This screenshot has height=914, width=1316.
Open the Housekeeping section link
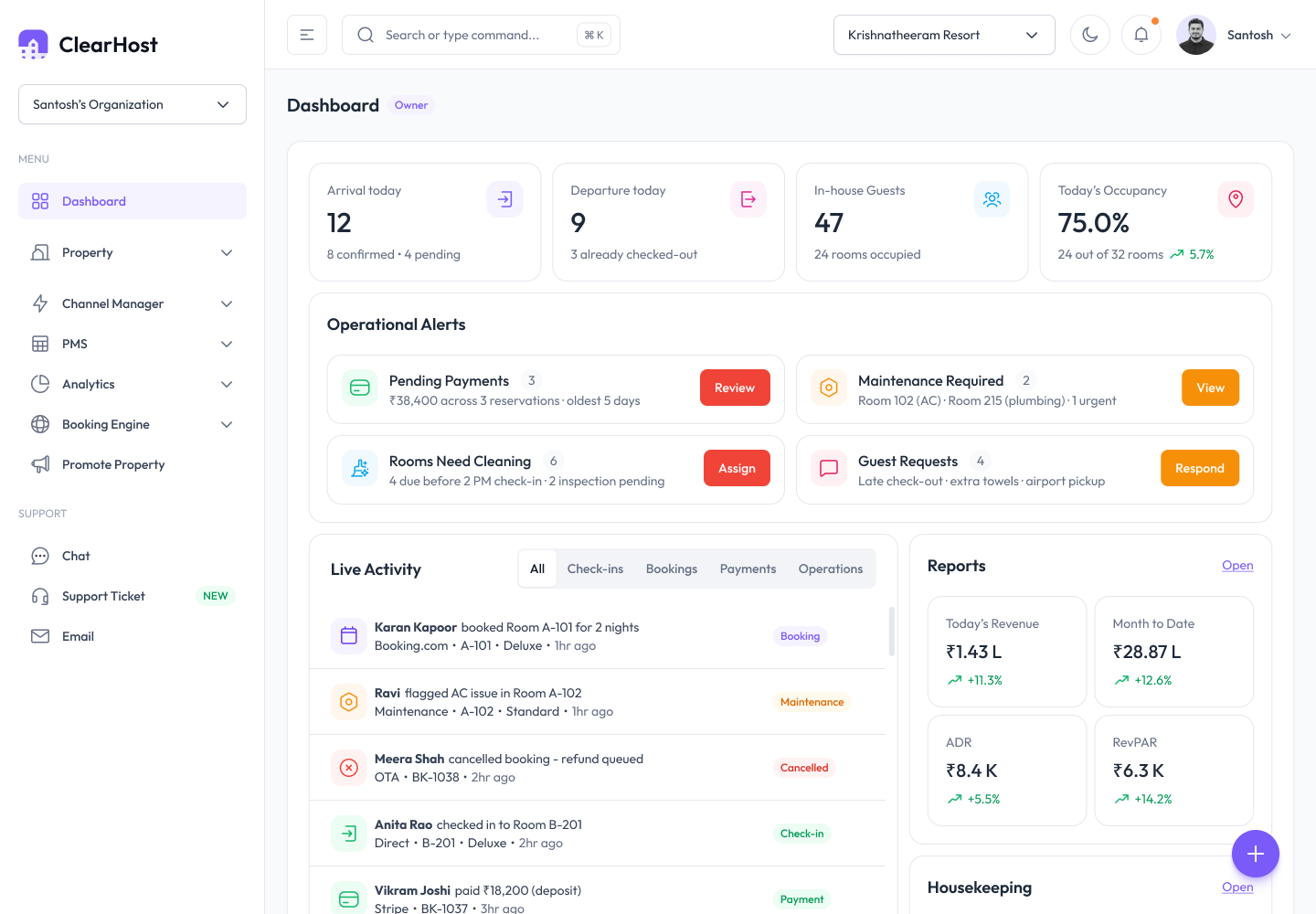pyautogui.click(x=1237, y=887)
